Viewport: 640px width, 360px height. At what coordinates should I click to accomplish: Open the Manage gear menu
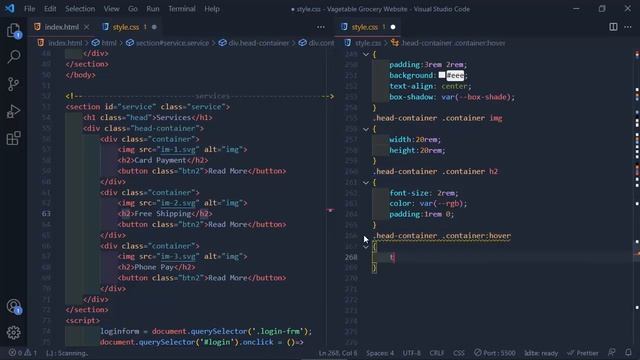pos(13,333)
